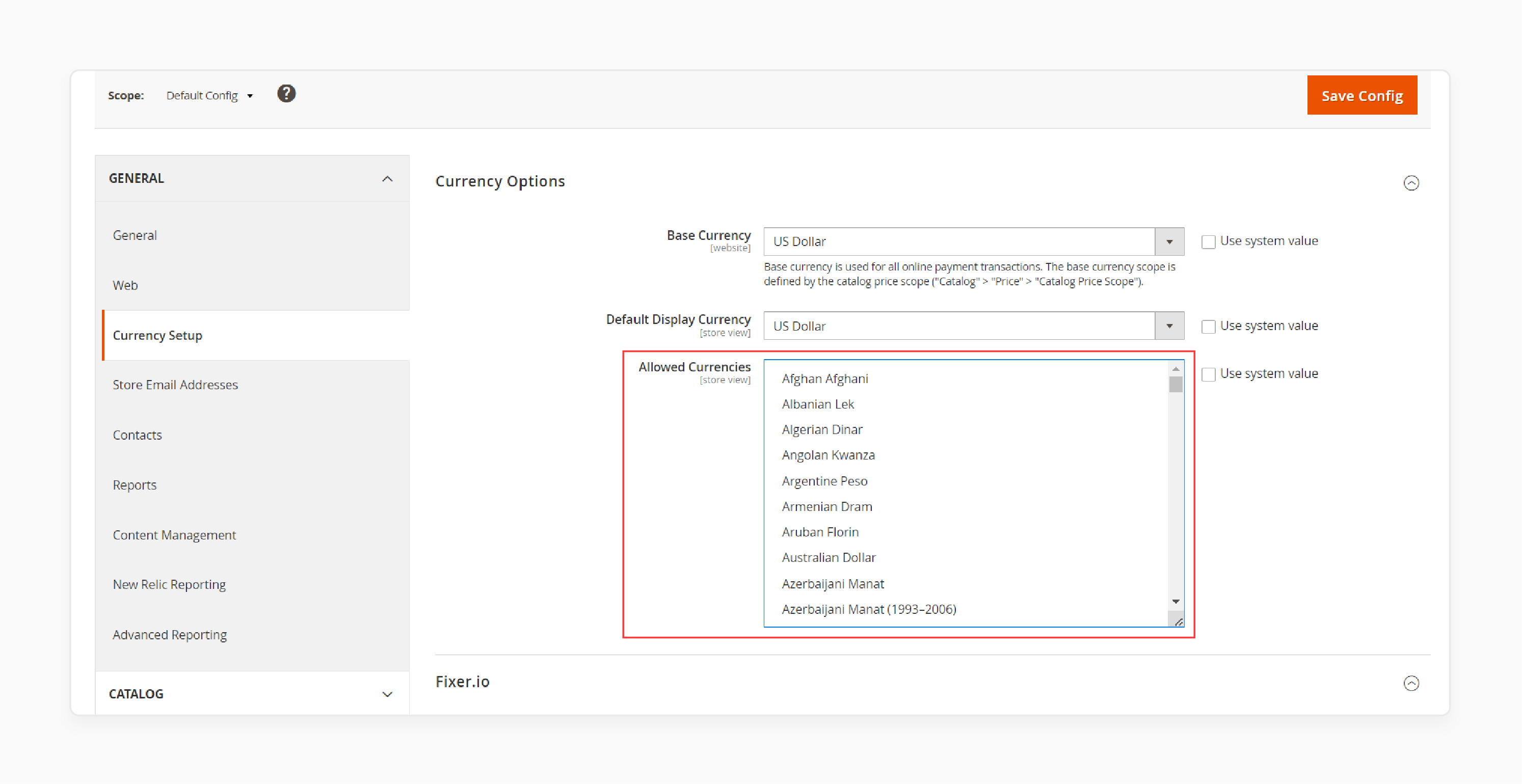The image size is (1522, 784).
Task: Select Algerian Dinar in the list
Action: (822, 429)
